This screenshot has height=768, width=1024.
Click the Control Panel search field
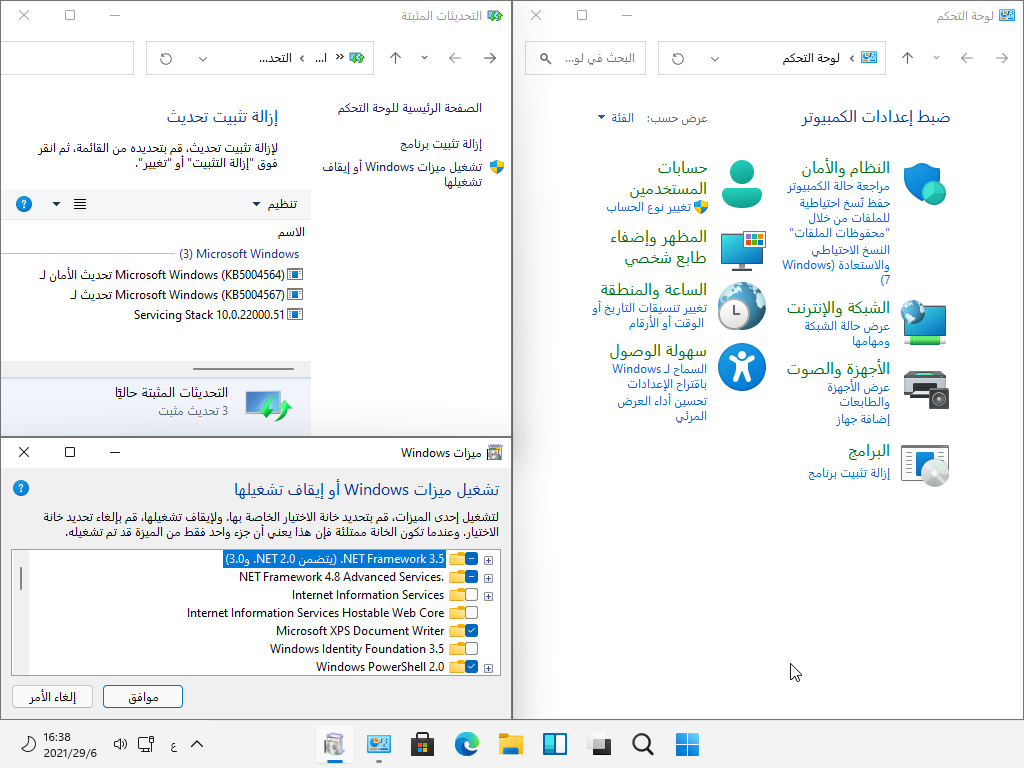[x=585, y=58]
